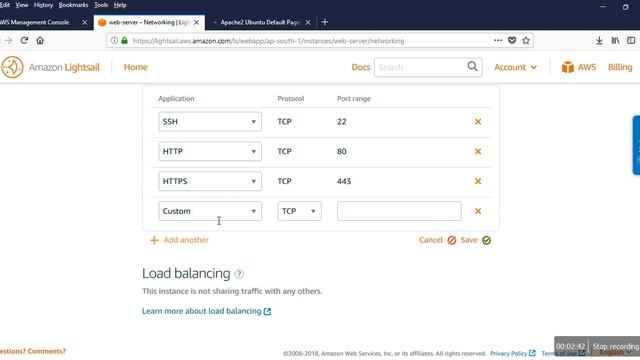Image resolution: width=640 pixels, height=360 pixels.
Task: Open the downloads panel
Action: pyautogui.click(x=599, y=40)
